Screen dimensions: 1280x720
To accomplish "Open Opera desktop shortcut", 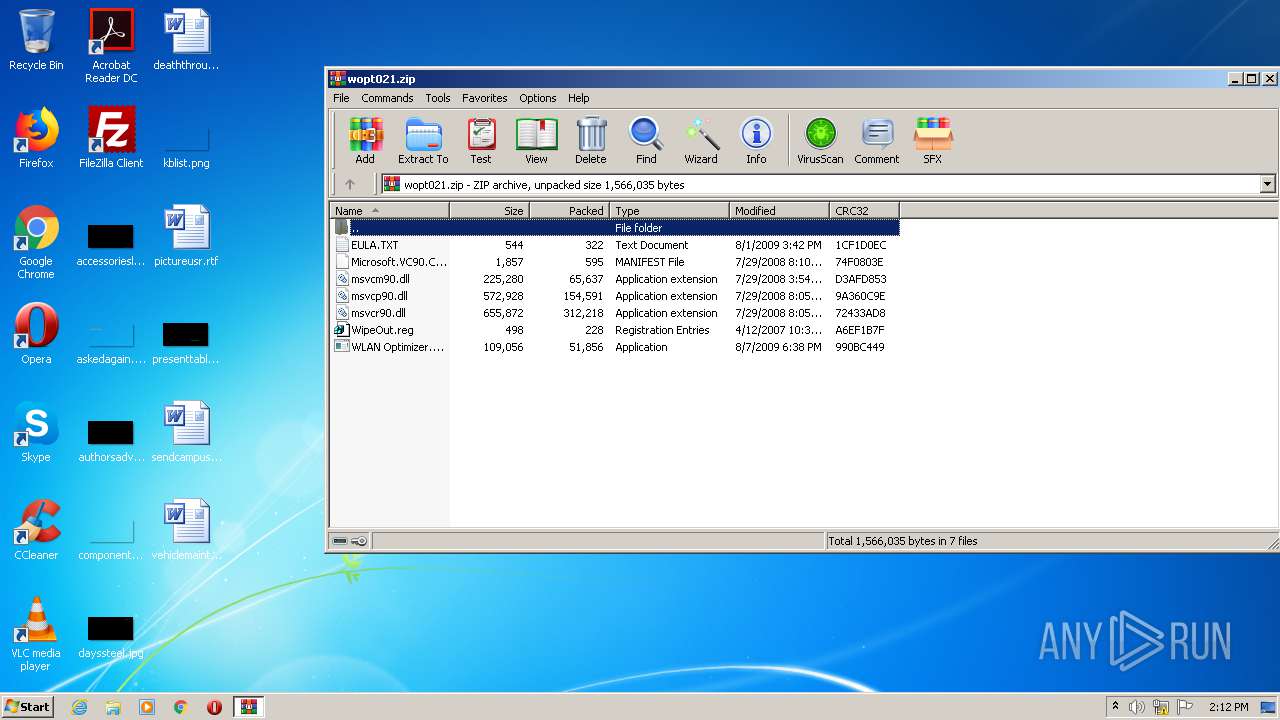I will [x=36, y=334].
